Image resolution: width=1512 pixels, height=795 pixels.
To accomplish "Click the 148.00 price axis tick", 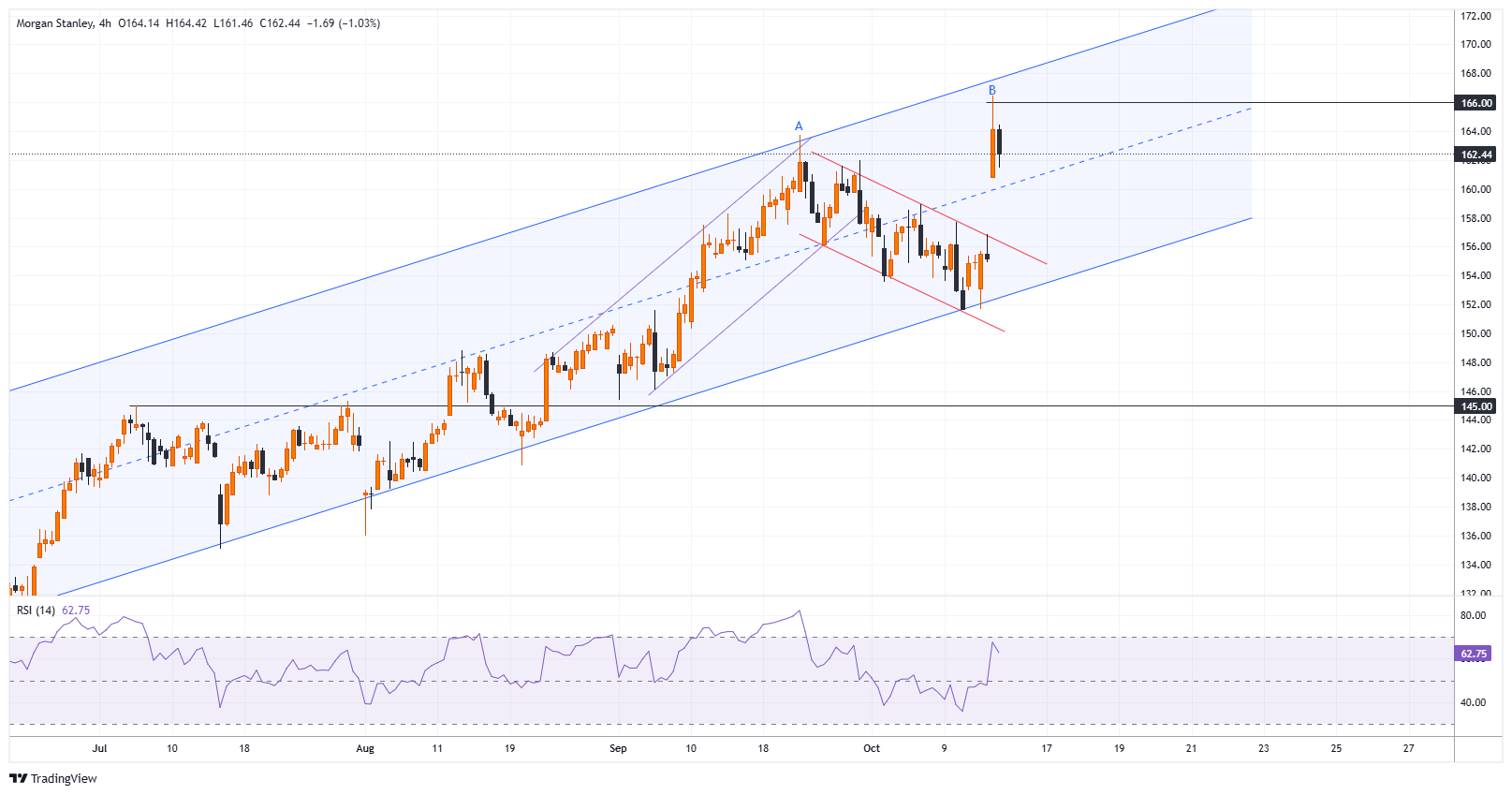I will pos(1476,362).
